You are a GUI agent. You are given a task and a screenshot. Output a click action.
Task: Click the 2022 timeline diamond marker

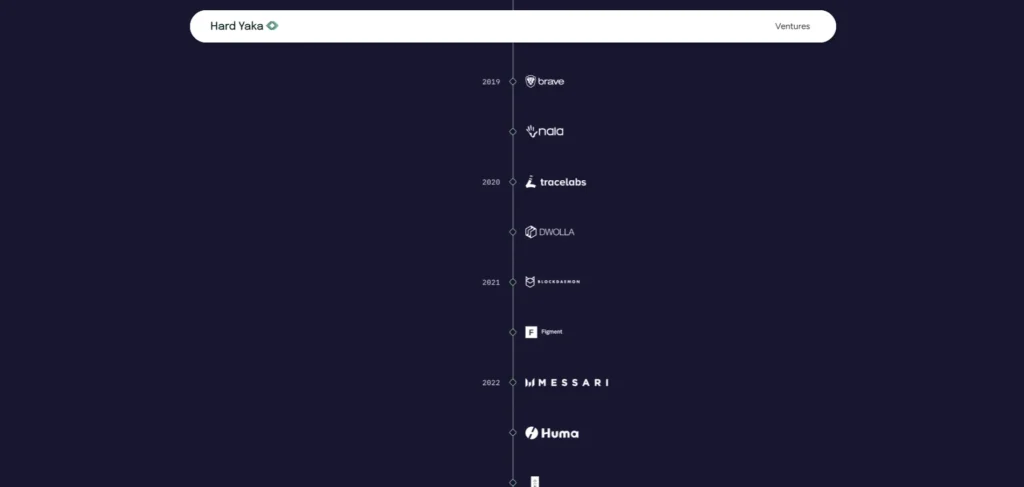(x=513, y=383)
